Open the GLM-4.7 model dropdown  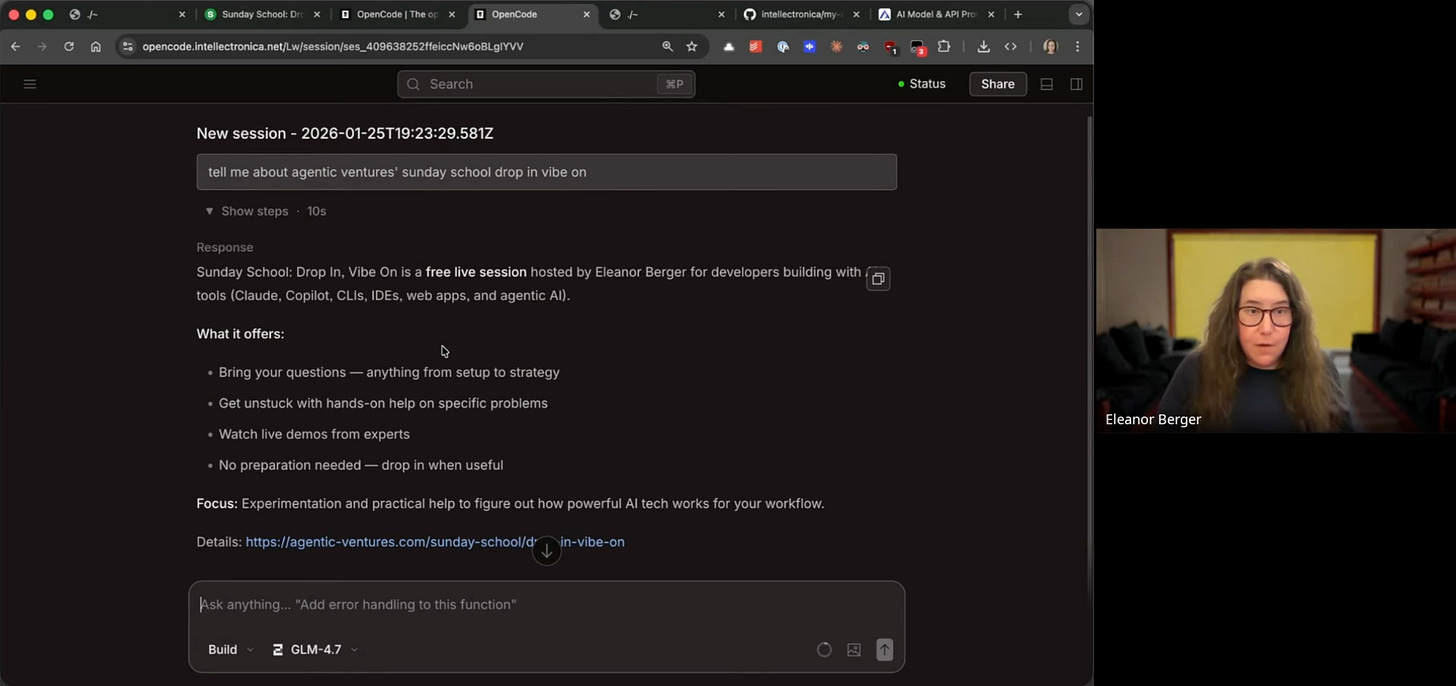tap(315, 650)
